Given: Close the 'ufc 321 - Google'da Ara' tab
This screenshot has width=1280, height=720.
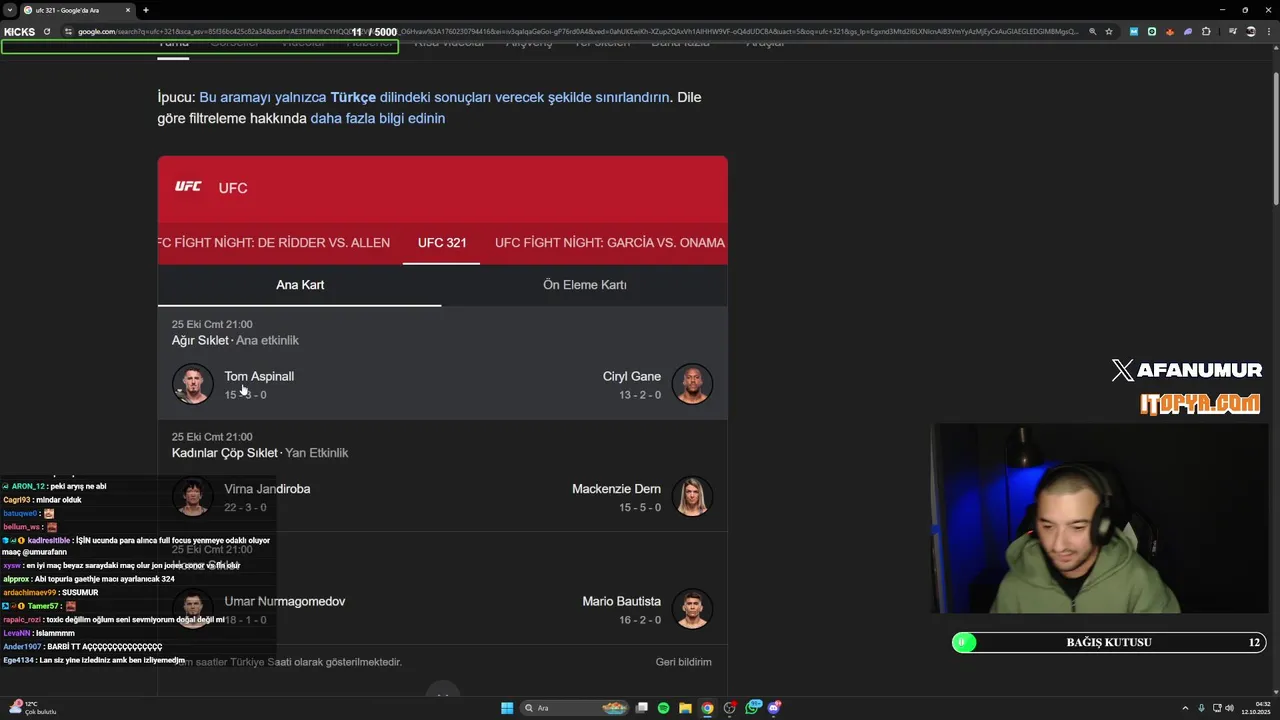Looking at the screenshot, I should 127,10.
